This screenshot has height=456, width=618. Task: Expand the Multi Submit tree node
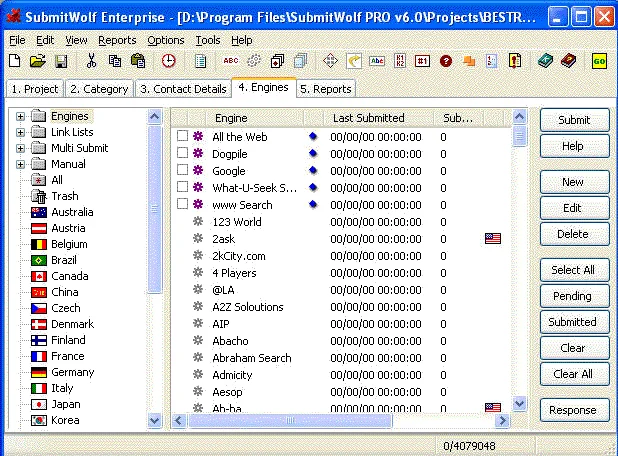[21, 148]
